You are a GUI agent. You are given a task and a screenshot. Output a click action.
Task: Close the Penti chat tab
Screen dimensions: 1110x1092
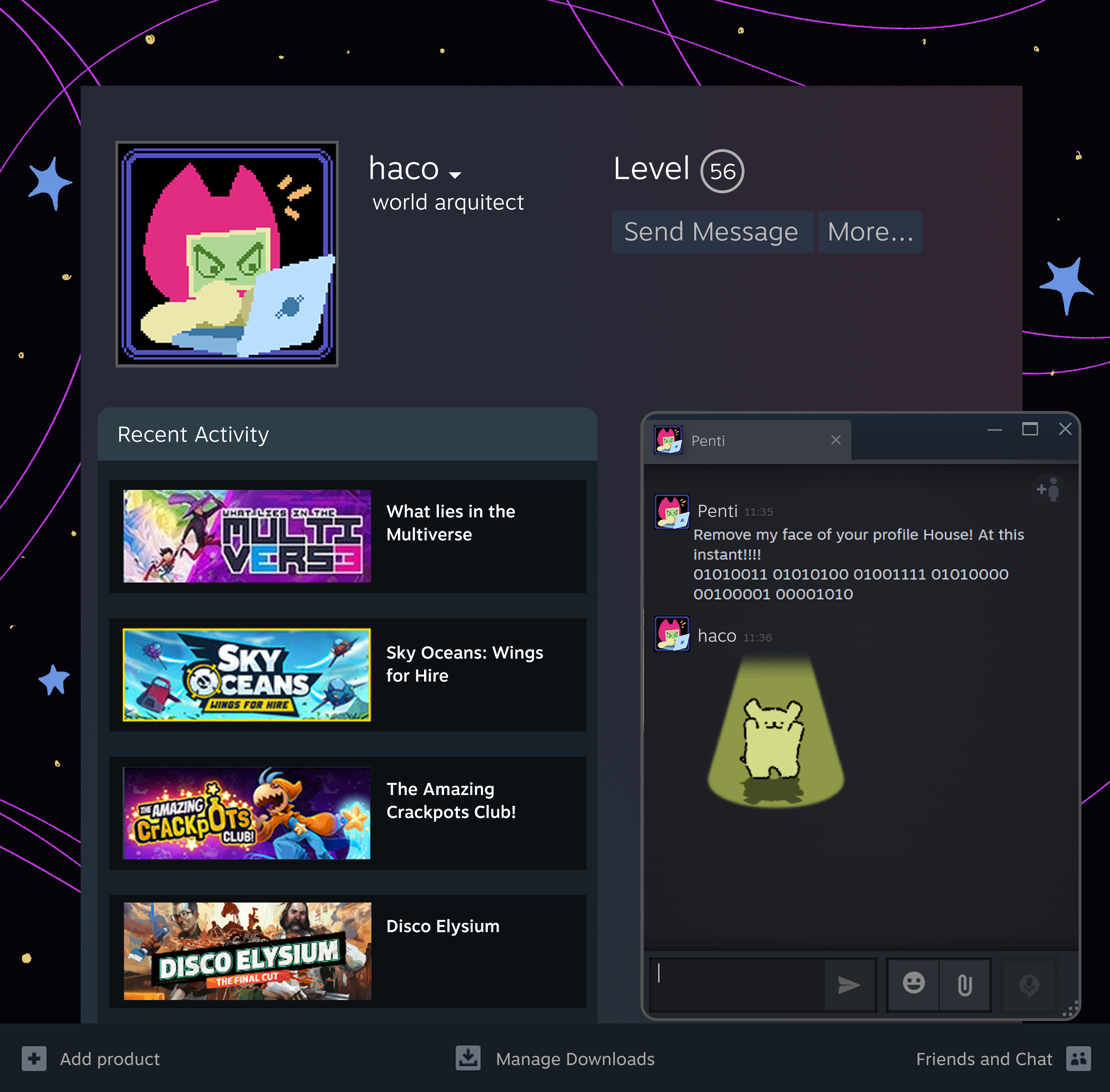835,440
